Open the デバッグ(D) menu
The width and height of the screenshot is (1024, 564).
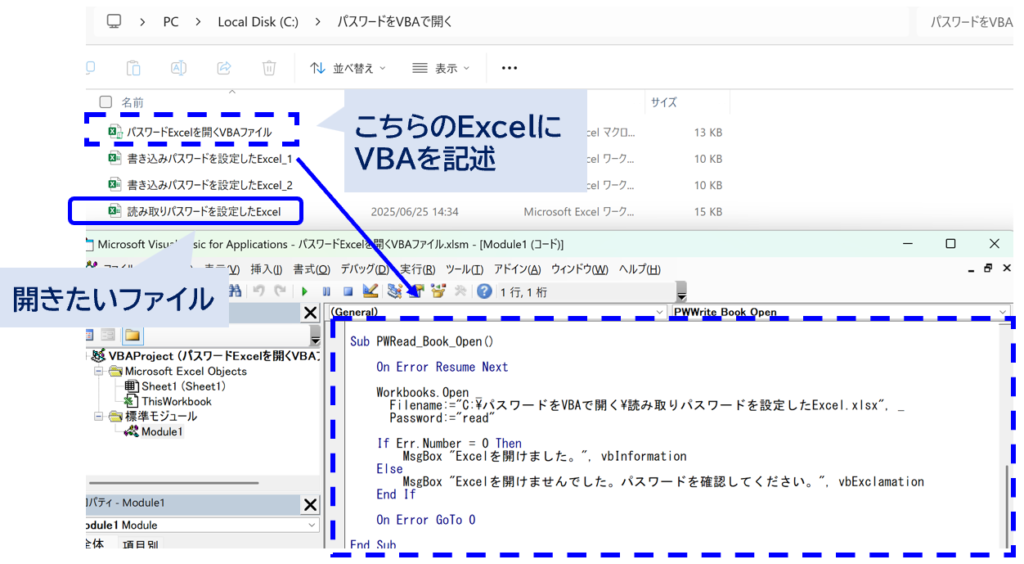pyautogui.click(x=364, y=269)
